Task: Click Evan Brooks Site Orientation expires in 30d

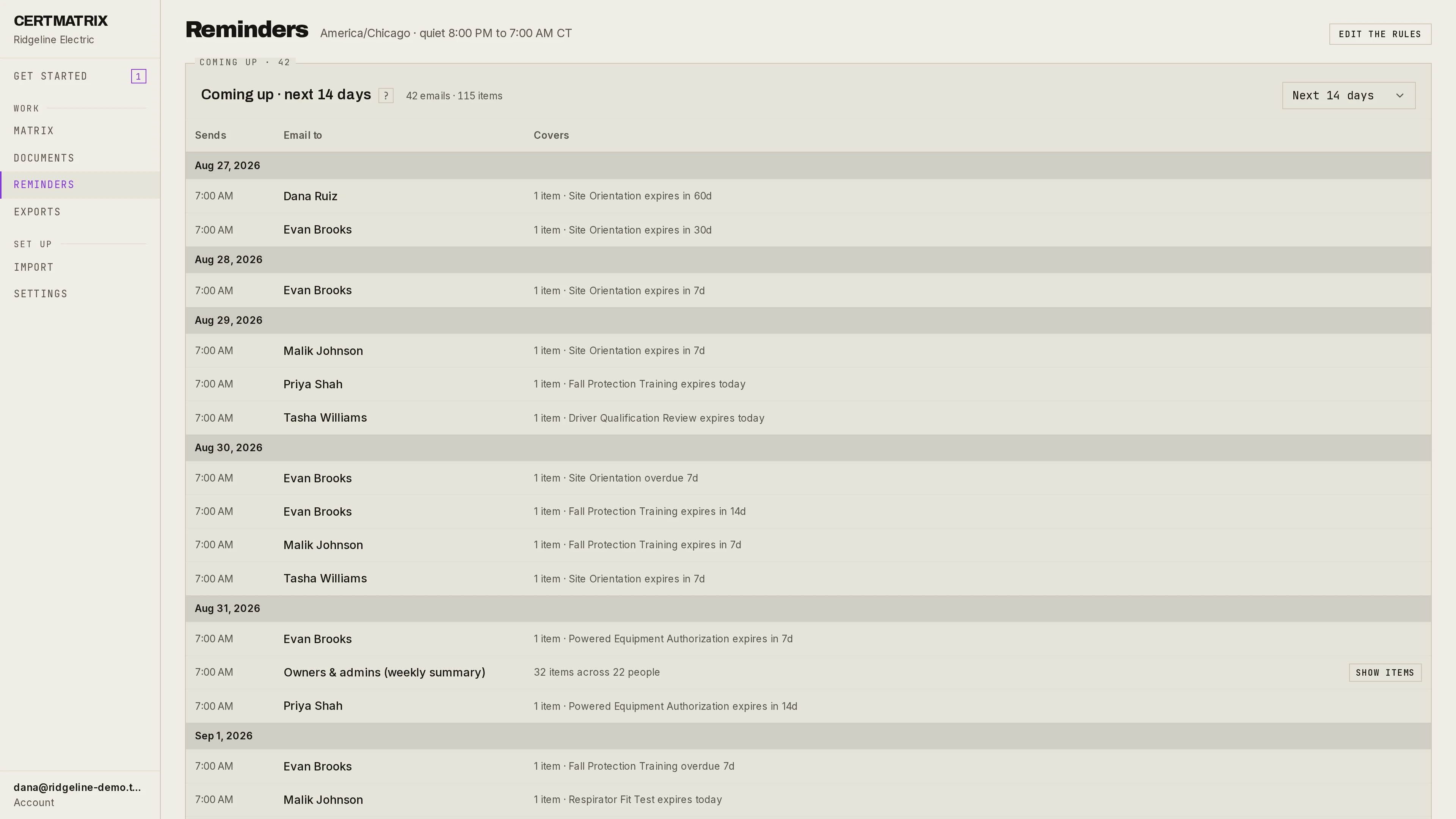Action: [x=808, y=230]
